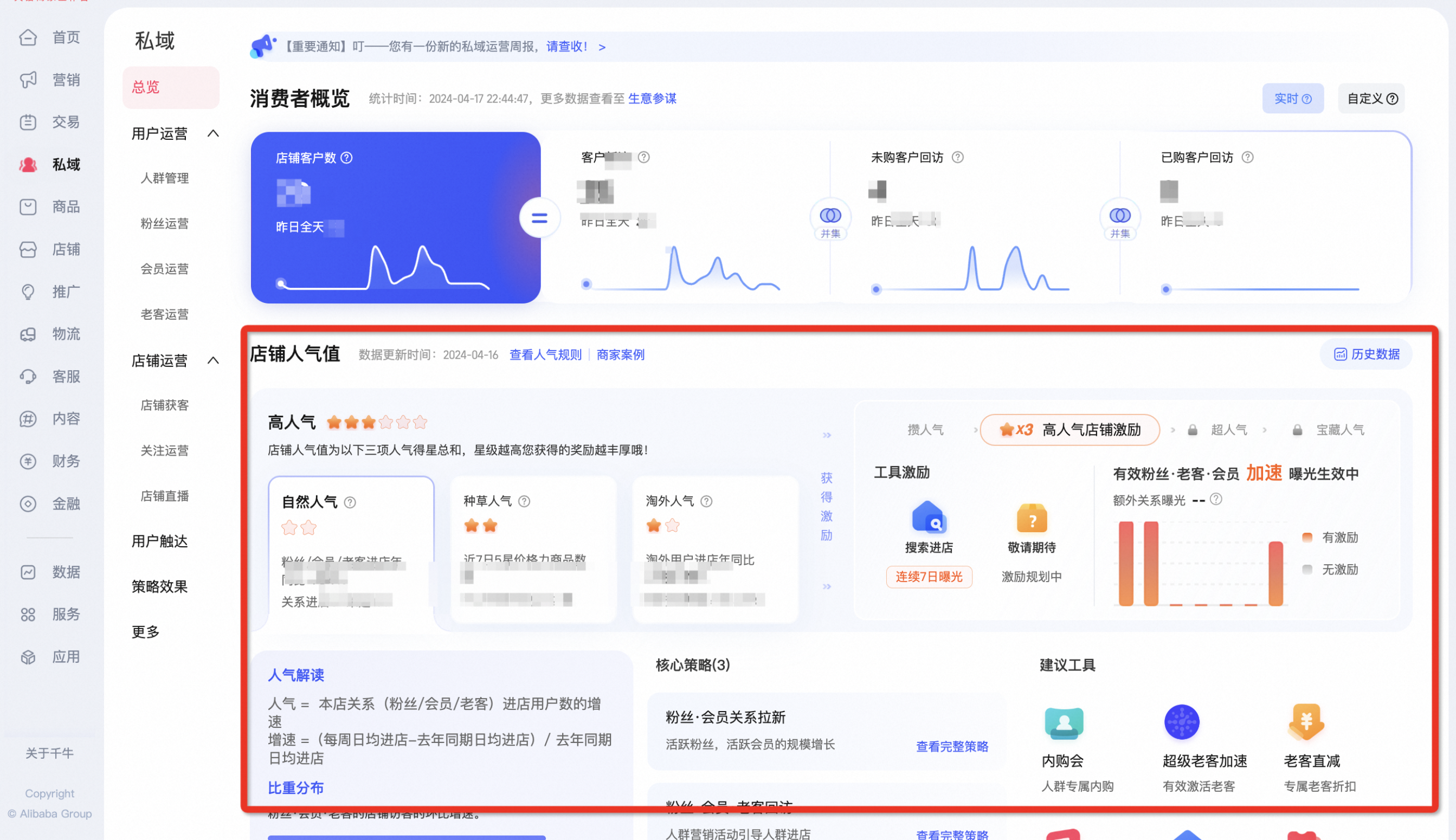Click the 营销 megaphone icon

28,80
